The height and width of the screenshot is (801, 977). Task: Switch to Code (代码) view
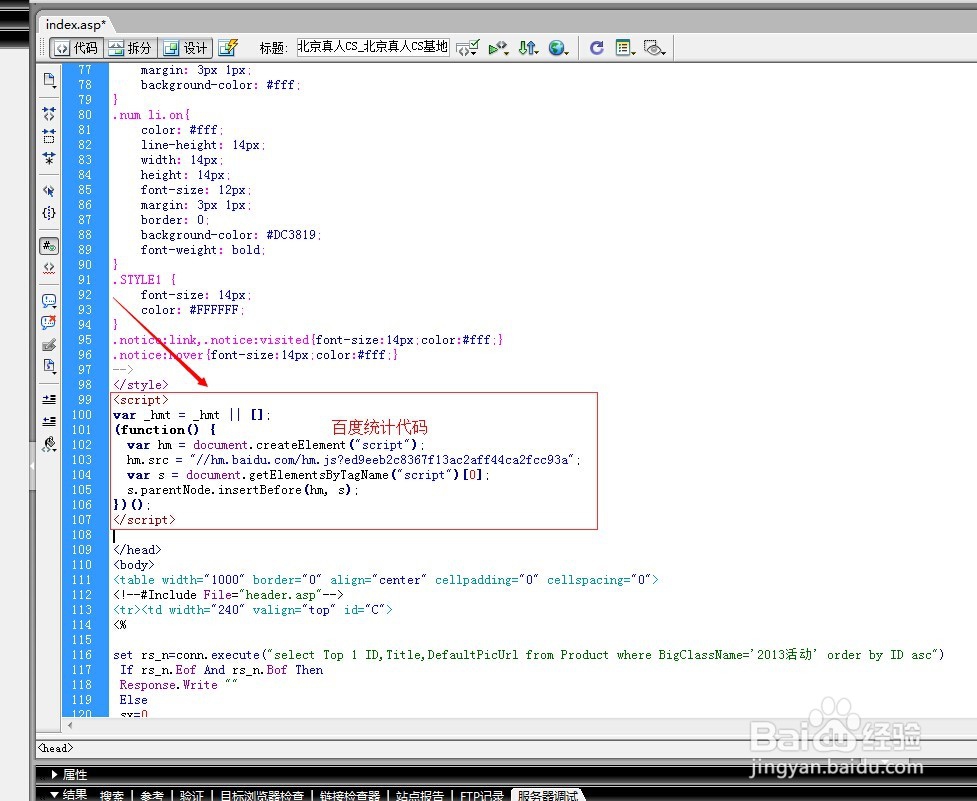coord(76,48)
